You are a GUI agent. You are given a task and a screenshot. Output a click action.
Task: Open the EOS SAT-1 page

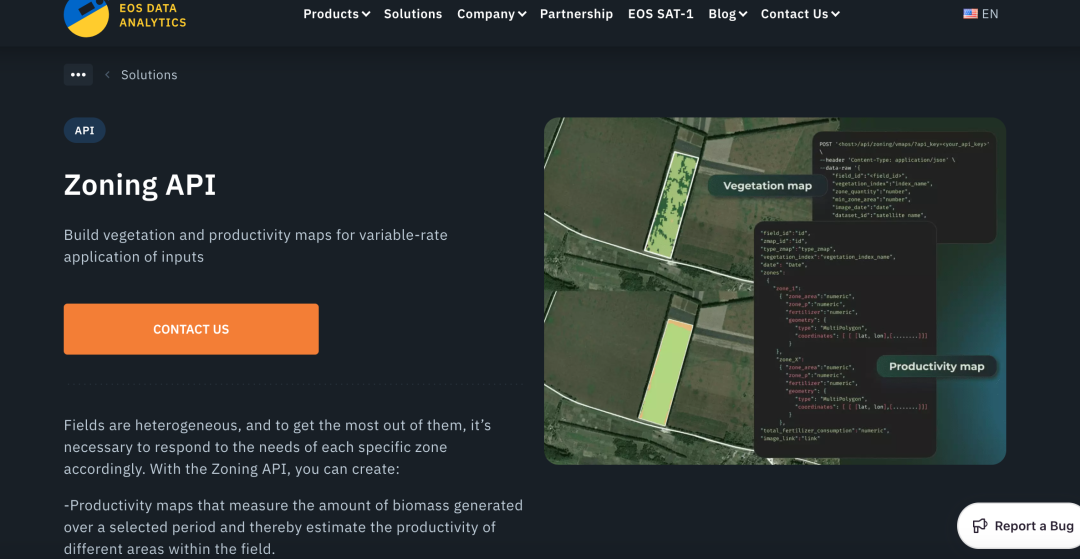pyautogui.click(x=661, y=14)
